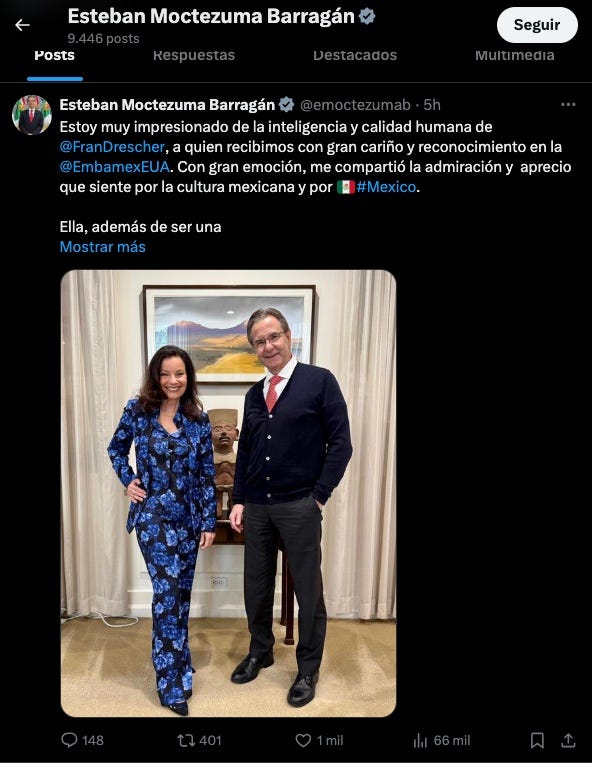Open the Multimedia tab
This screenshot has width=592, height=763.
pos(515,55)
